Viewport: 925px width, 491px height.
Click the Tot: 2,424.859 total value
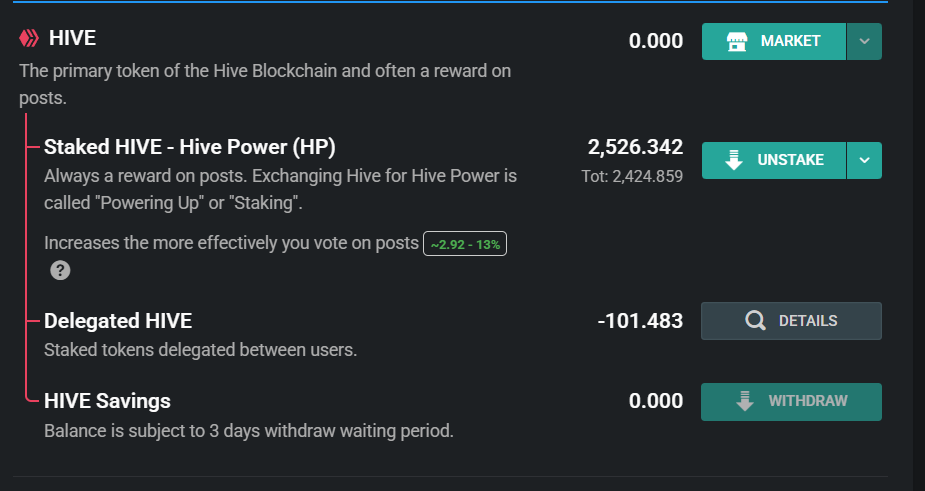pyautogui.click(x=632, y=176)
